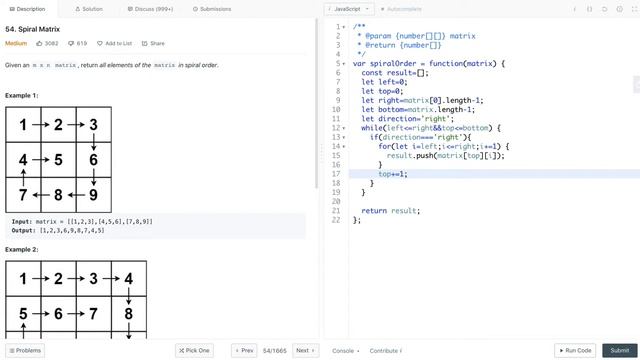Viewport: 640px width, 360px height.
Task: Collapse the for loop fold at line 14
Action: coord(344,147)
